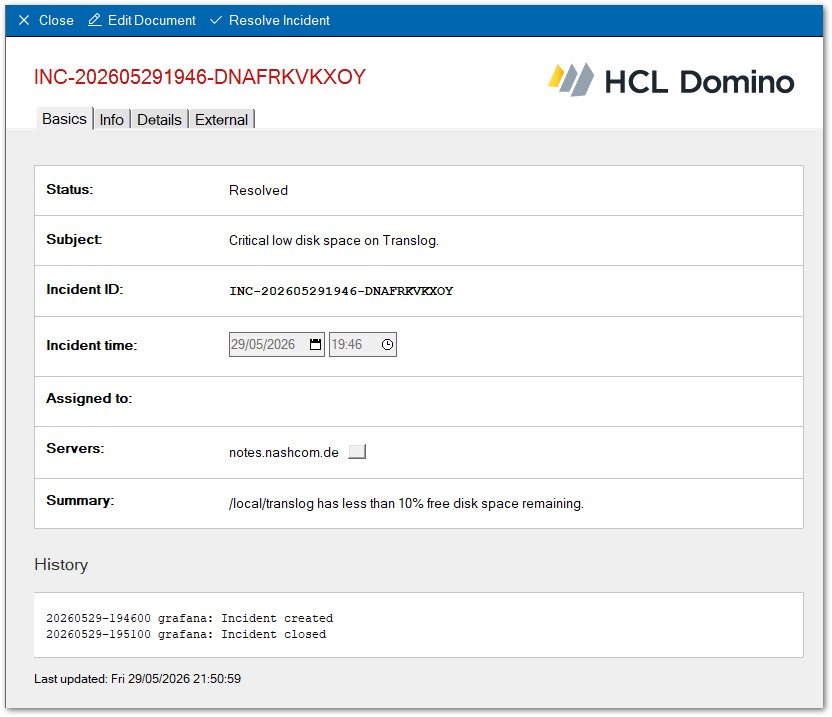Click the History section heading
Image resolution: width=832 pixels, height=717 pixels.
(x=61, y=564)
